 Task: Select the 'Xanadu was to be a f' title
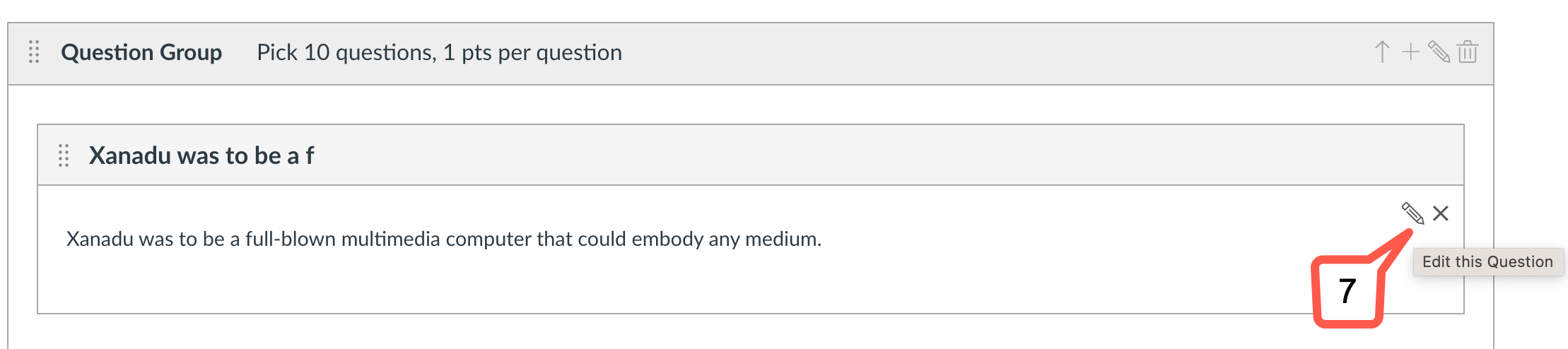point(201,155)
